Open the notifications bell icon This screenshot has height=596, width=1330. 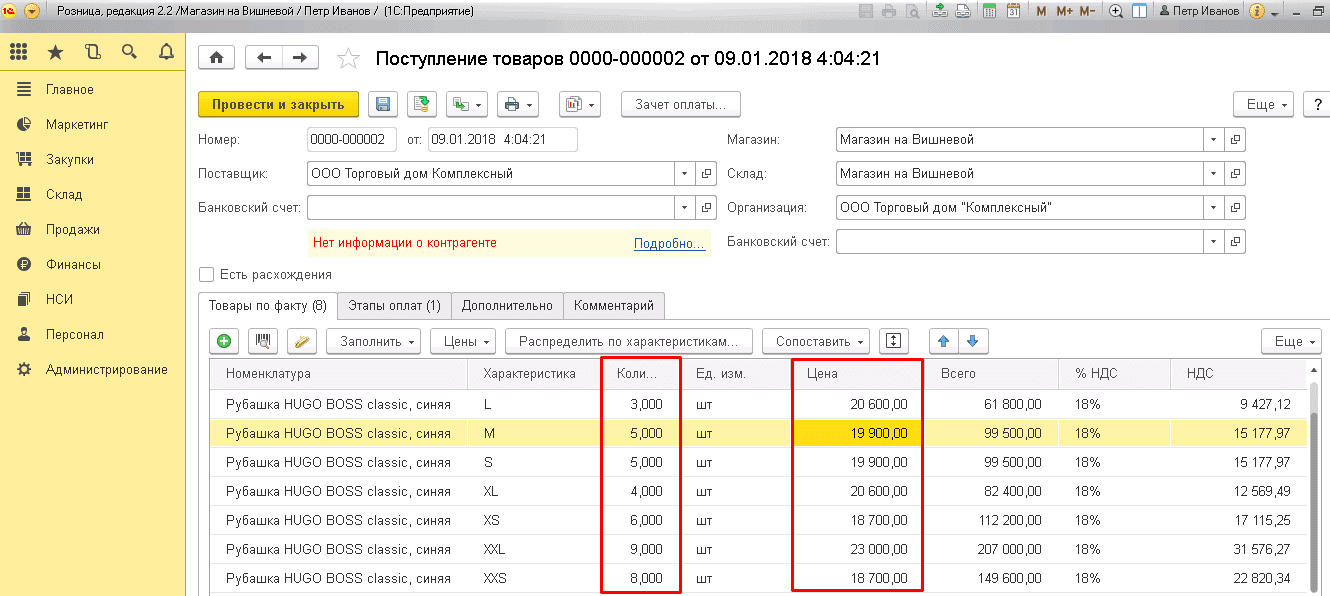pyautogui.click(x=165, y=52)
